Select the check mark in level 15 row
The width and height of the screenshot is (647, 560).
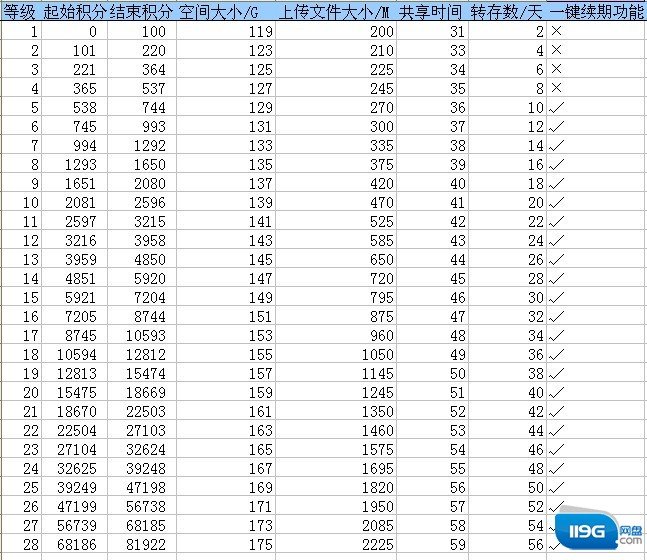pos(557,298)
